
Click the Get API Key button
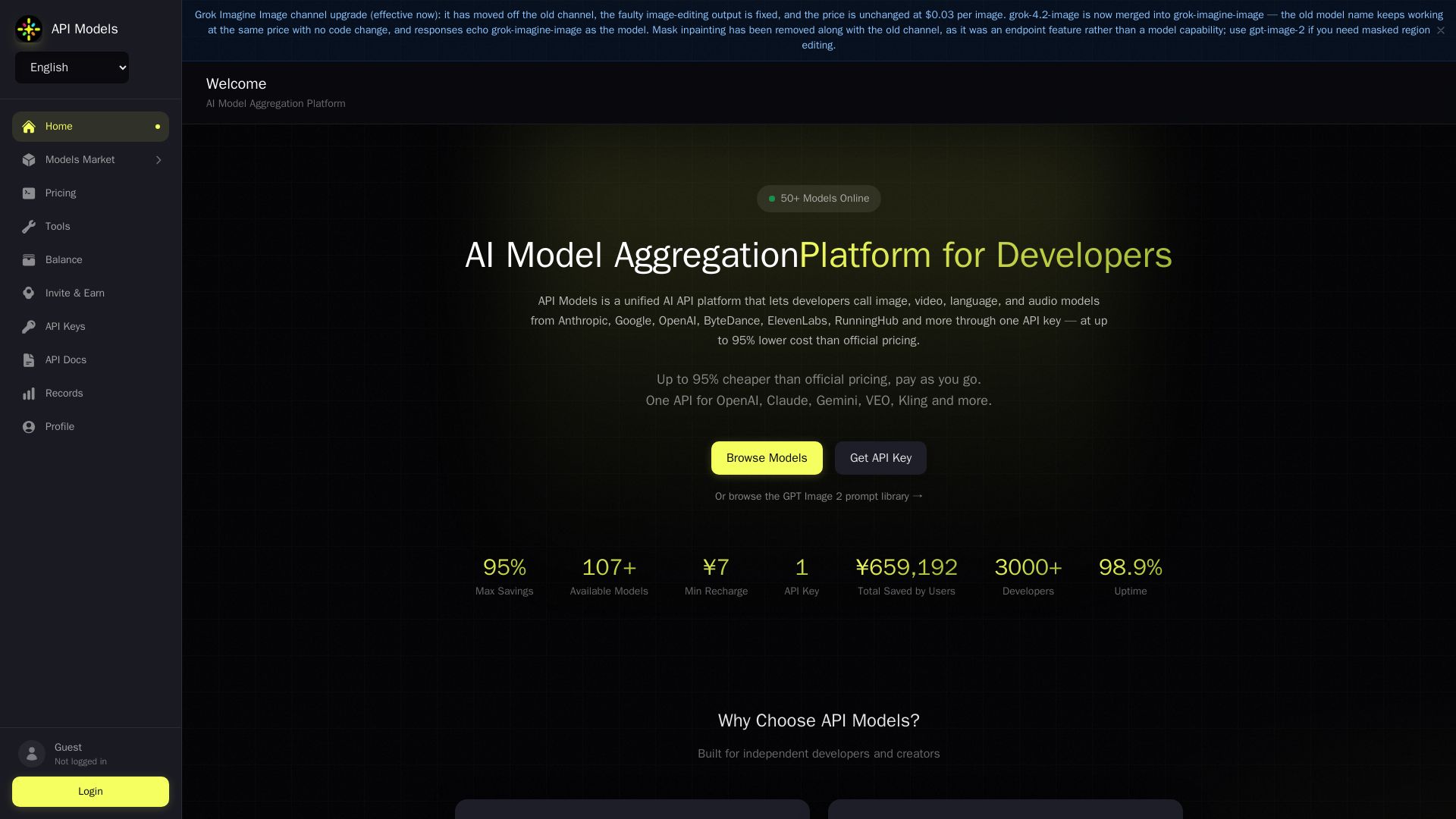coord(880,458)
